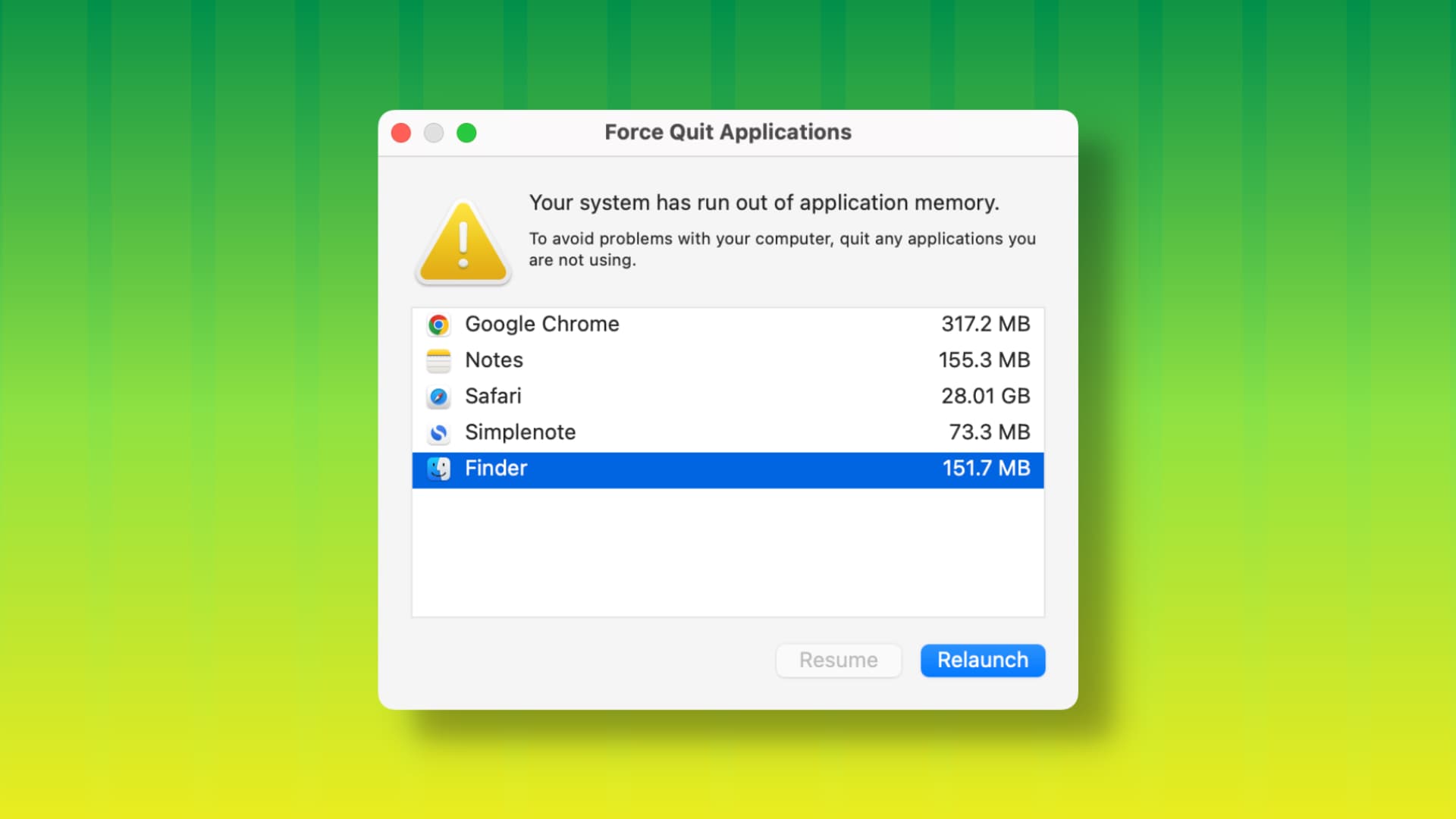1456x819 pixels.
Task: Click empty area of the application list
Action: tap(728, 552)
